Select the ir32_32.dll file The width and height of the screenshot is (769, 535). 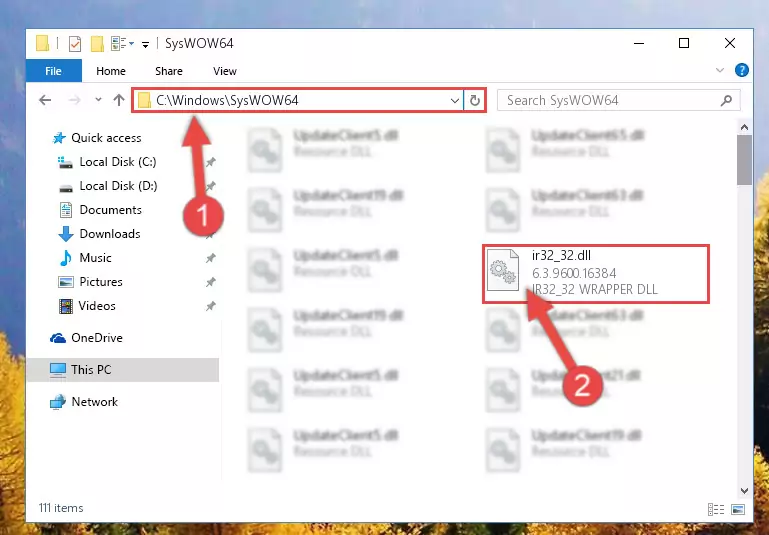595,273
